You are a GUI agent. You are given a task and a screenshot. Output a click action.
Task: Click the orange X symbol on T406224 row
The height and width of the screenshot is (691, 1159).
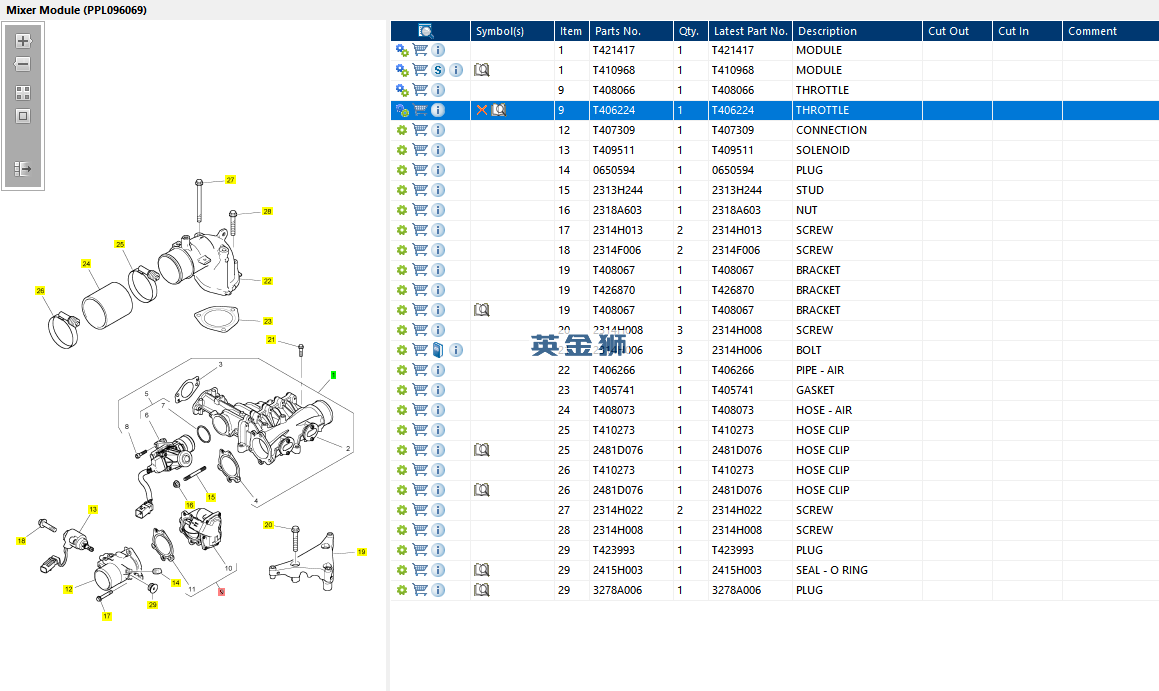click(x=482, y=110)
